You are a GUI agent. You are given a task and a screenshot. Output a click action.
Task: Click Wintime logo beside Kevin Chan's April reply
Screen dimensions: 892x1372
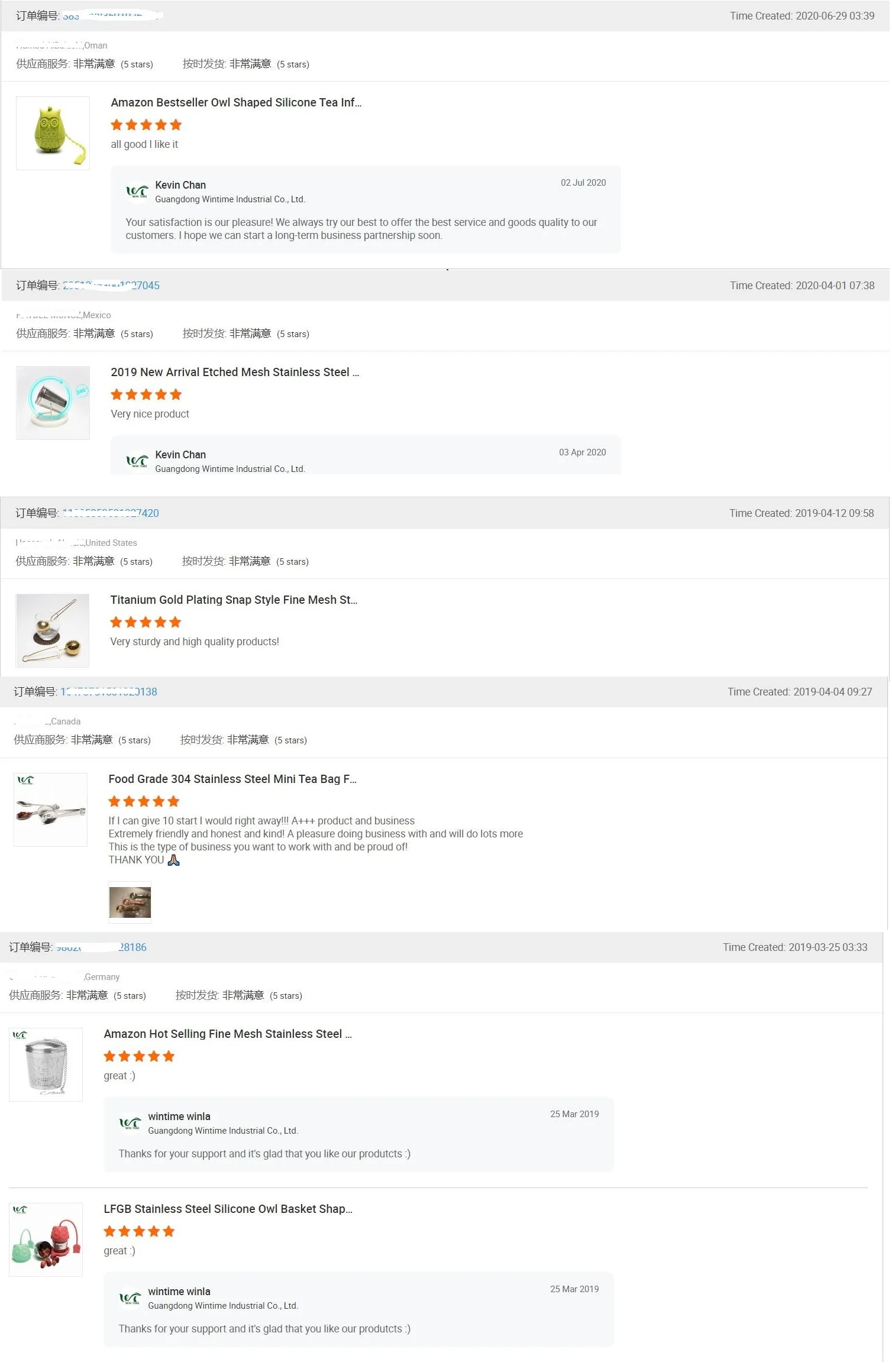137,461
